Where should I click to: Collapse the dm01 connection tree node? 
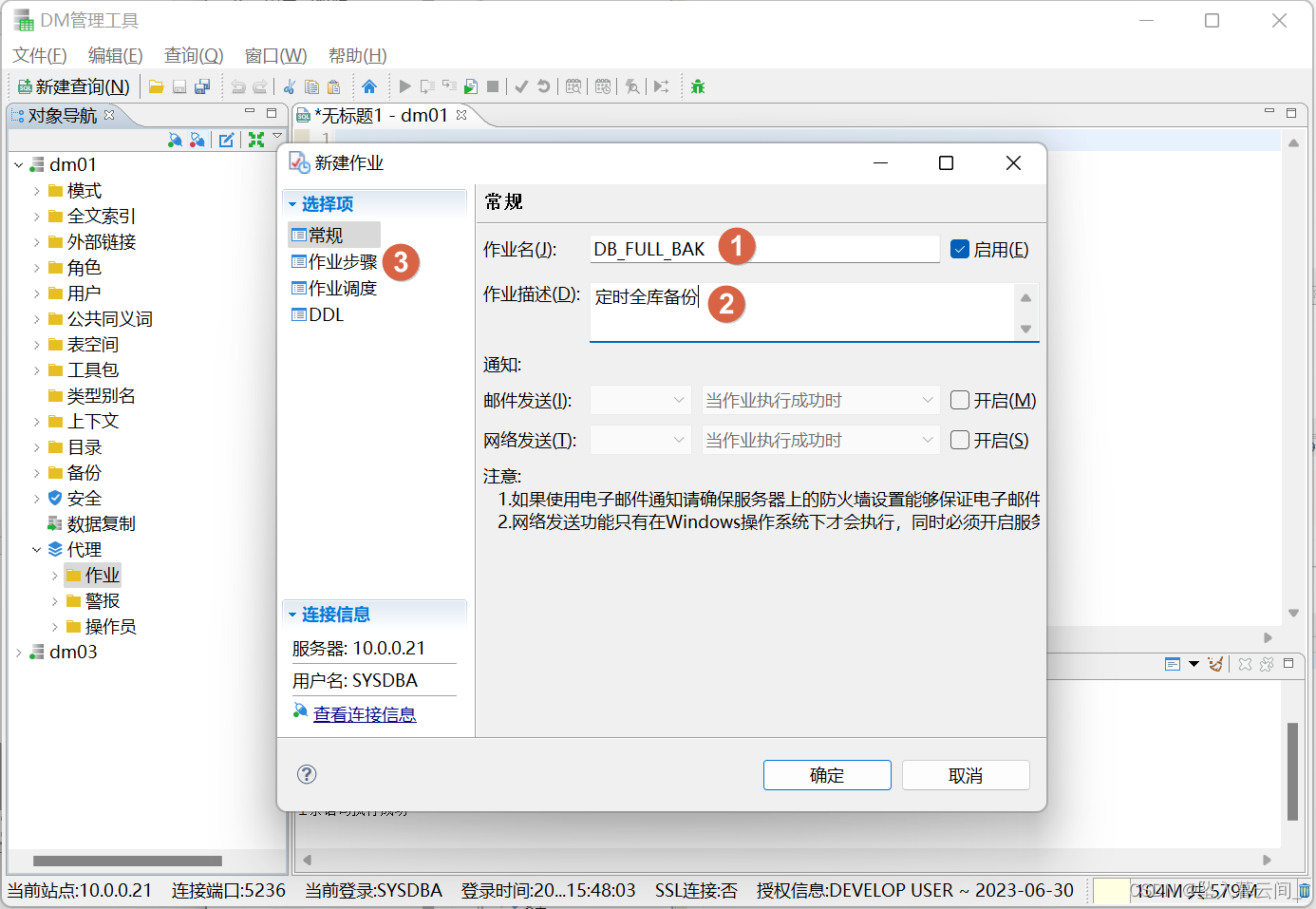pyautogui.click(x=19, y=165)
